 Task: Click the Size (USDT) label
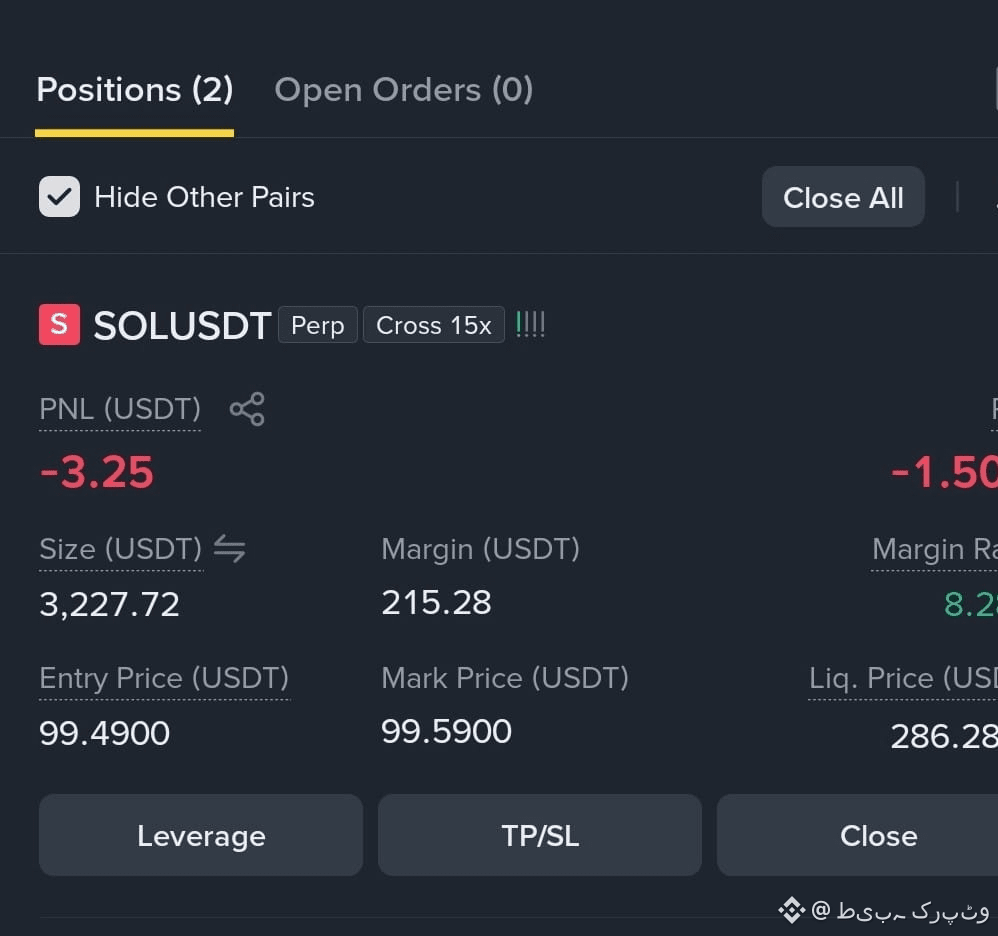coord(121,549)
